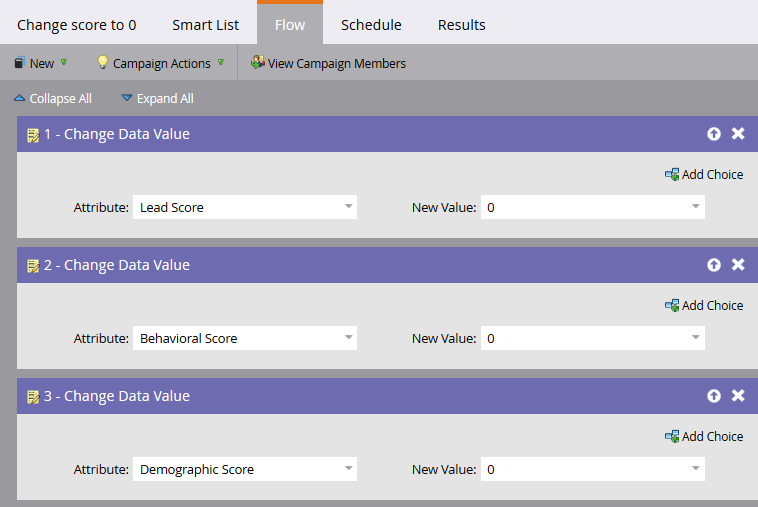The width and height of the screenshot is (758, 507).
Task: Move step 2 up using arrow icon
Action: (714, 265)
